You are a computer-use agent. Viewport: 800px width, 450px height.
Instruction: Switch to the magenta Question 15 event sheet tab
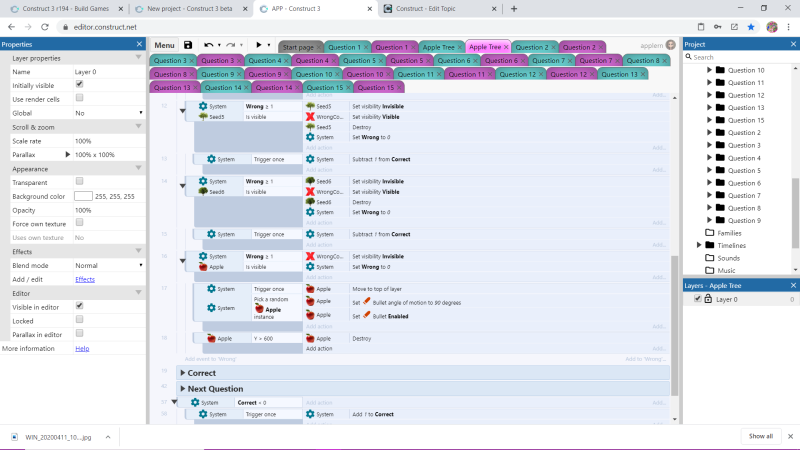pos(376,87)
